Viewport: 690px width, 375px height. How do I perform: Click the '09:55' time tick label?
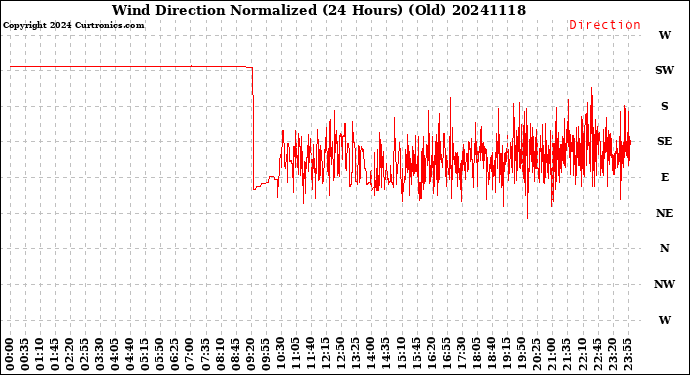(265, 355)
